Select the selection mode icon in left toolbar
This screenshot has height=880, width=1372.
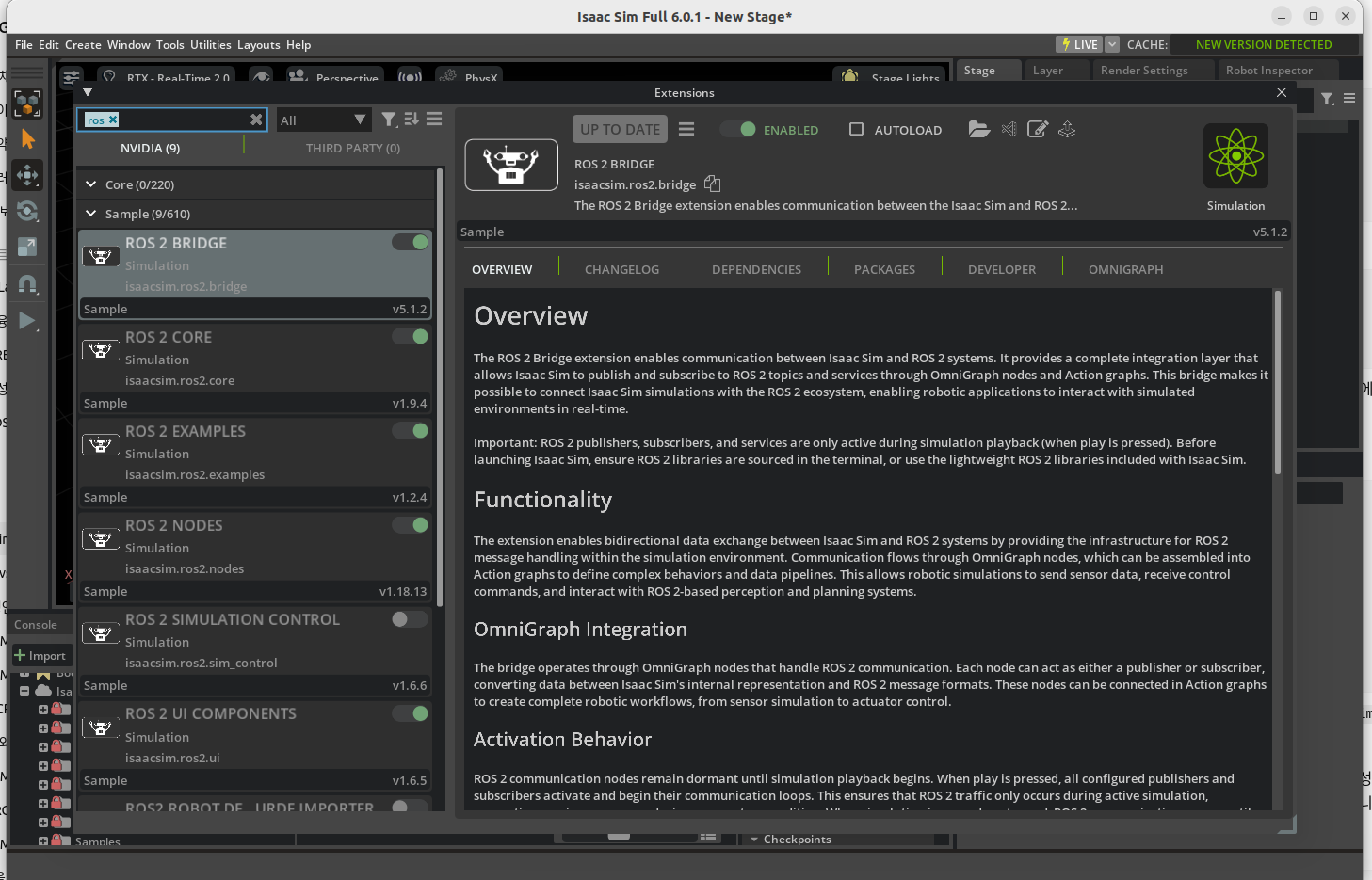coord(27,104)
